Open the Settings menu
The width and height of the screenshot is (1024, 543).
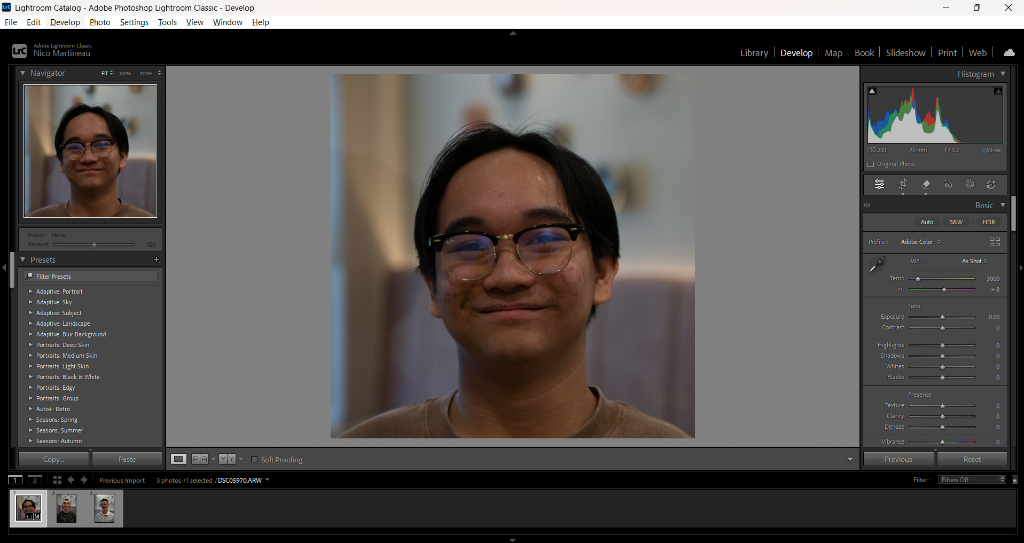[x=134, y=22]
